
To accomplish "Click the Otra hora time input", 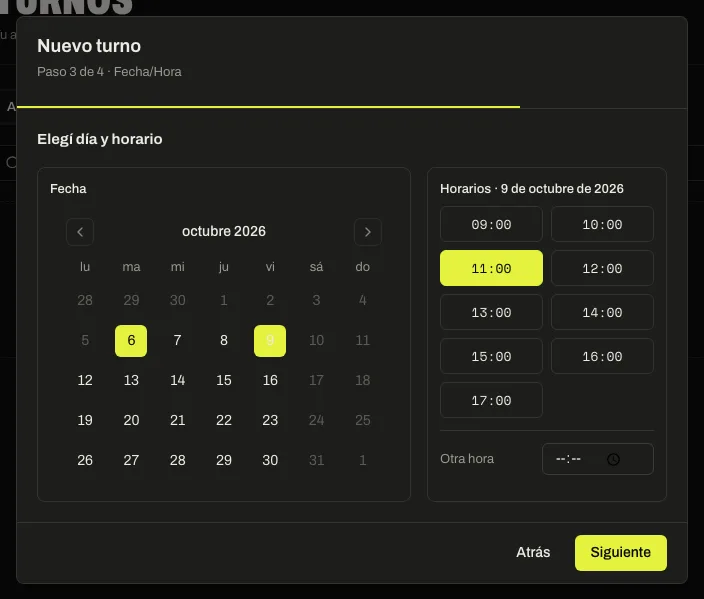I will [598, 459].
